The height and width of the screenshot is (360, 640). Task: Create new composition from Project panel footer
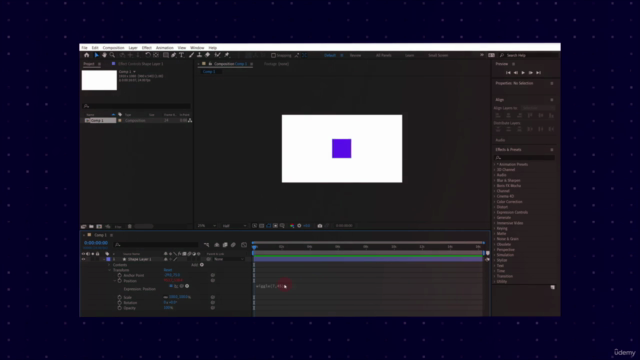pyautogui.click(x=99, y=227)
